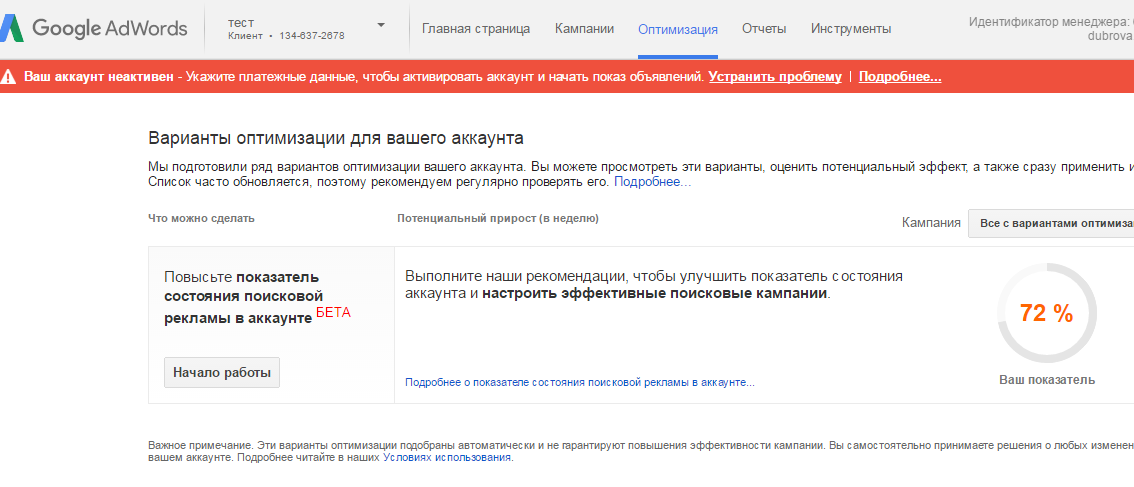Screen dimensions: 1134x487
Task: Click the Что можно сделать column header
Action: coord(201,218)
